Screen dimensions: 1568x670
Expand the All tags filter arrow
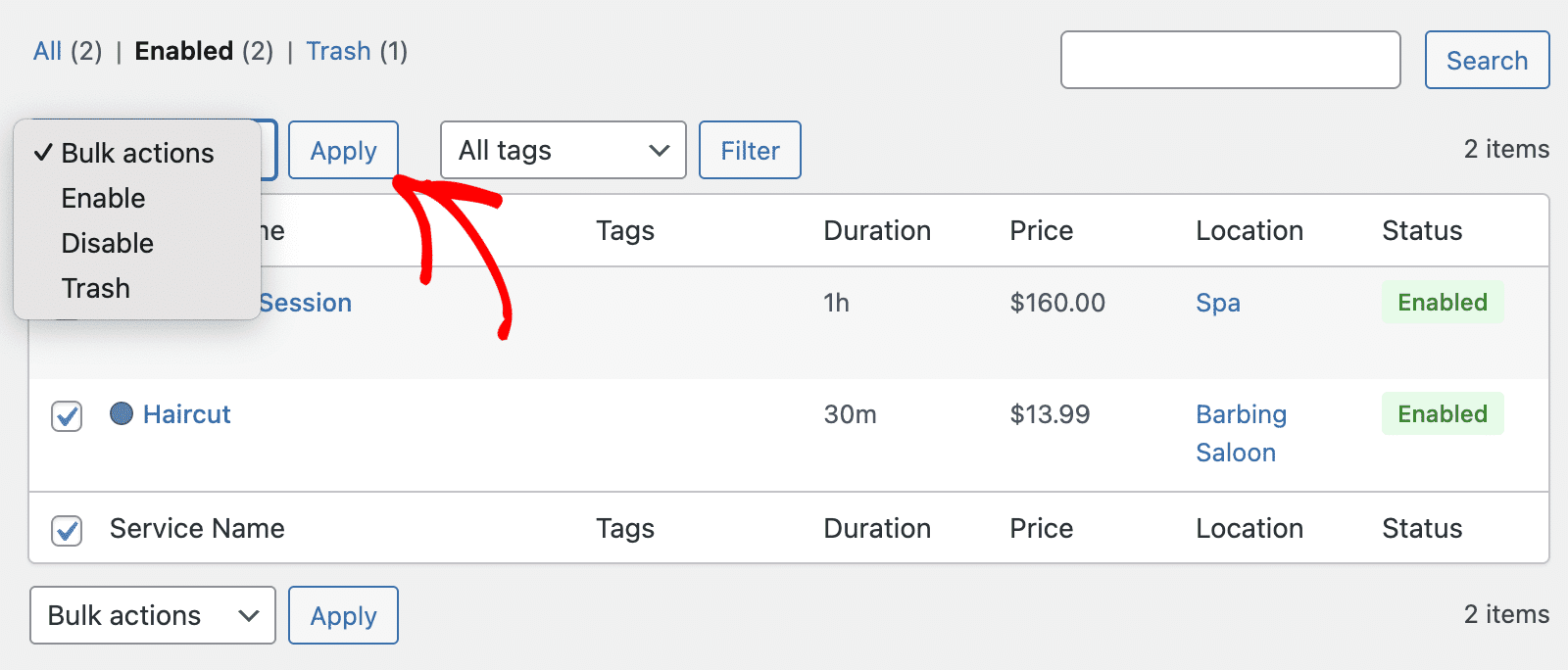(660, 150)
